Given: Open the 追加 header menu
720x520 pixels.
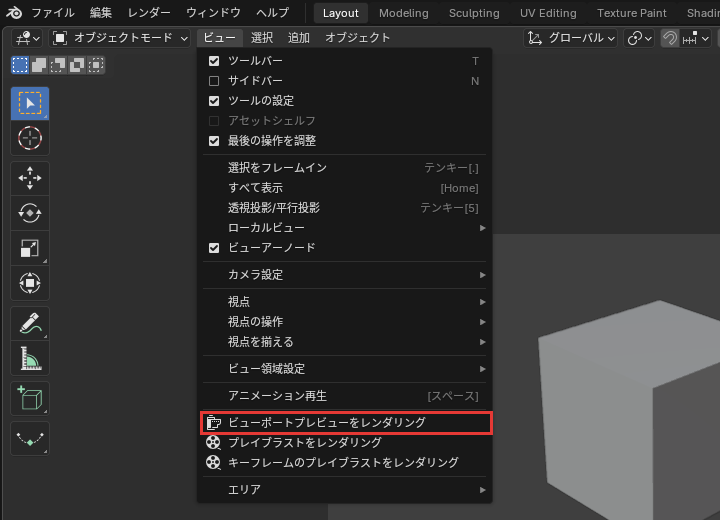Looking at the screenshot, I should [x=298, y=38].
